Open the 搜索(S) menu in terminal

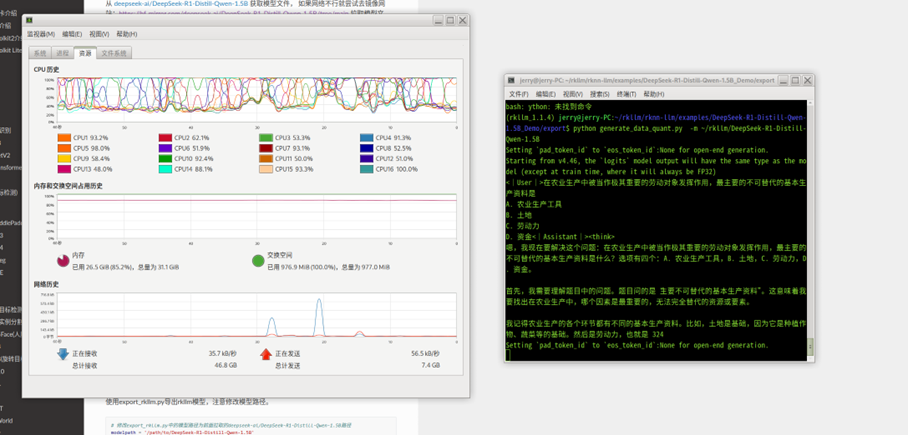coord(599,94)
